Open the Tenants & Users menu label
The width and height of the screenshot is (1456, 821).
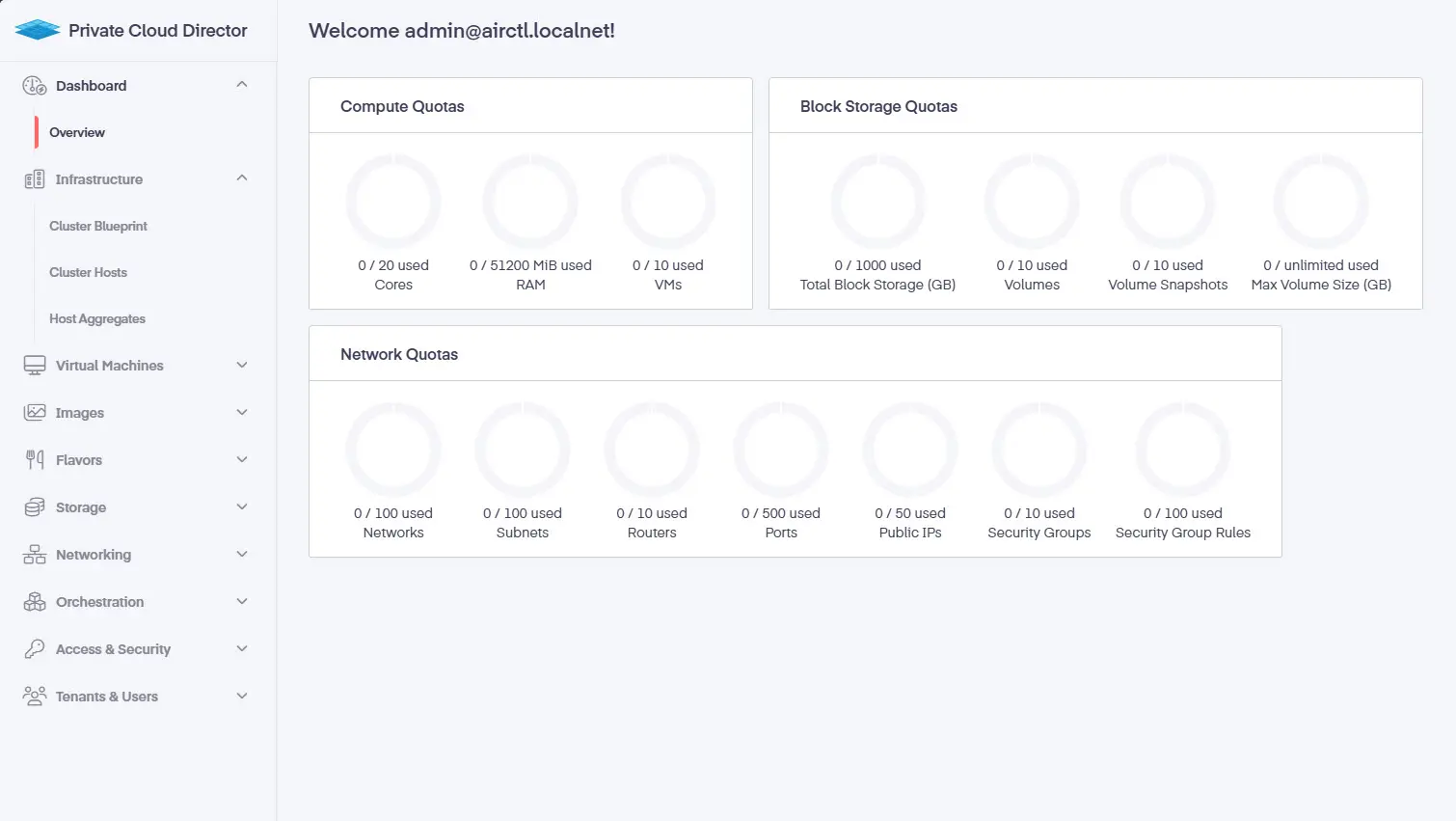(x=107, y=697)
